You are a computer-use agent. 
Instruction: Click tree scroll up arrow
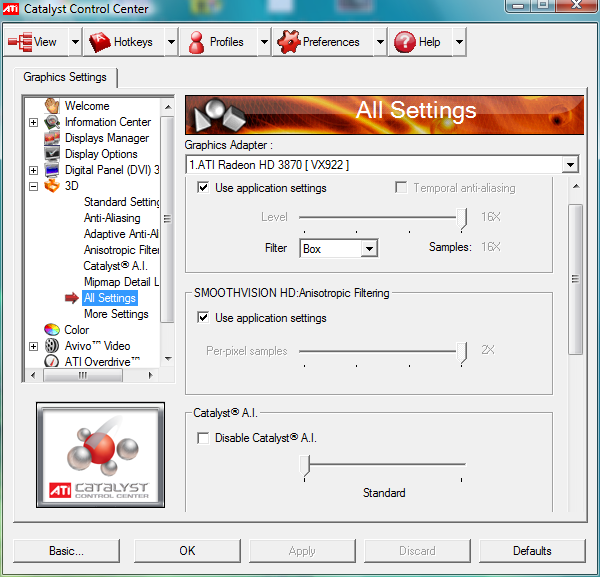pyautogui.click(x=168, y=107)
